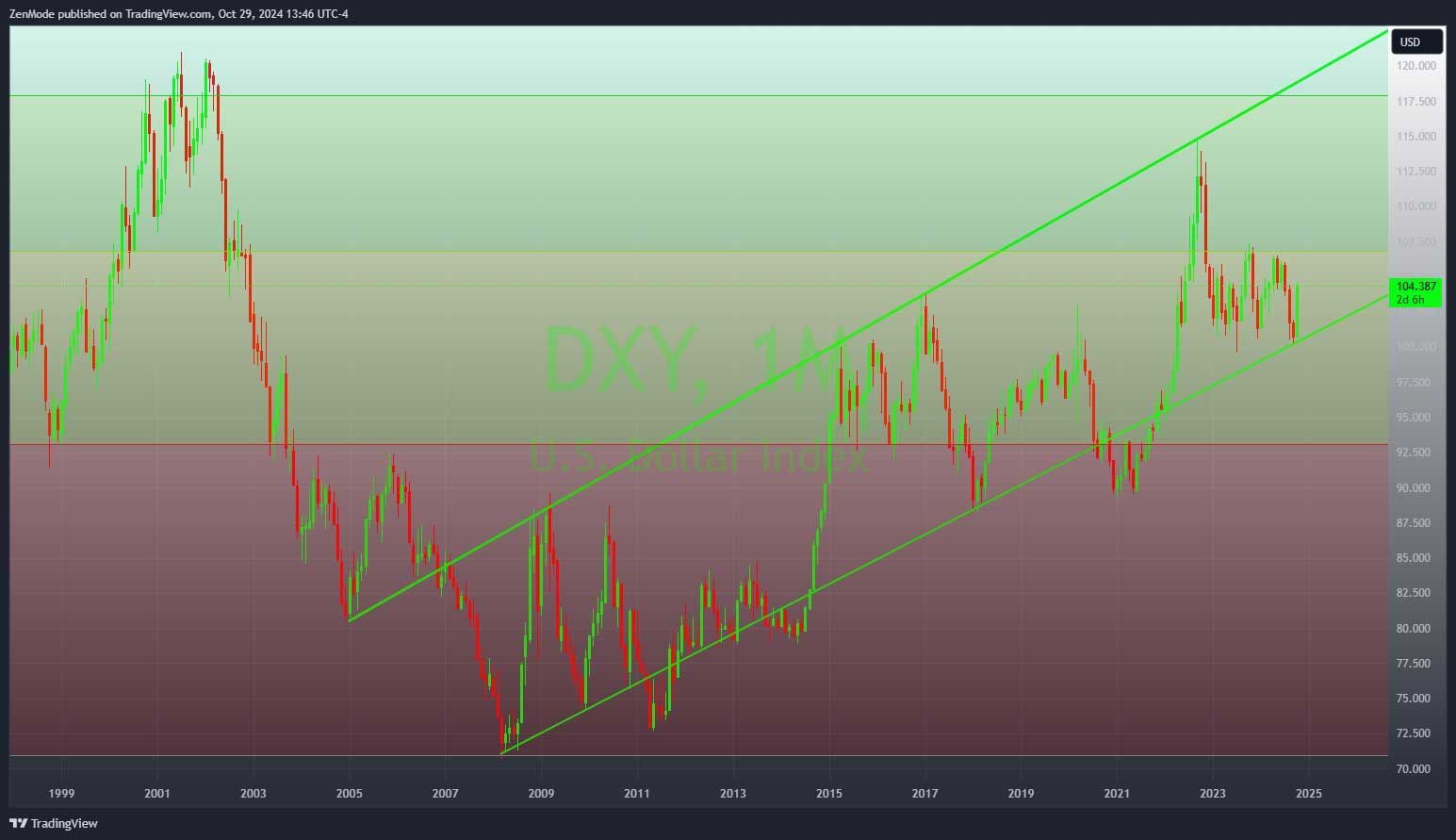
Task: Click the 110.000 price axis label
Action: [x=1416, y=206]
